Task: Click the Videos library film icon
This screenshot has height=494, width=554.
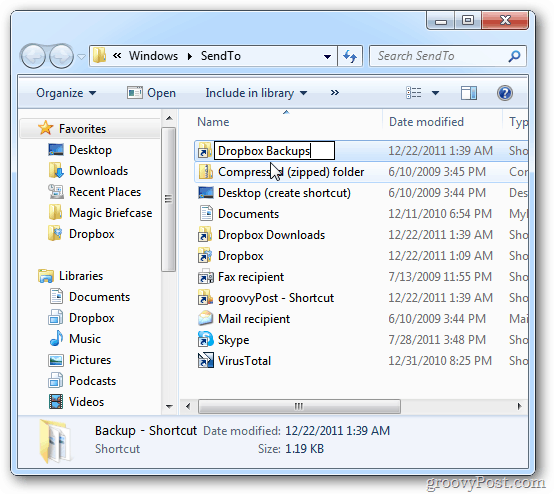Action: point(56,401)
